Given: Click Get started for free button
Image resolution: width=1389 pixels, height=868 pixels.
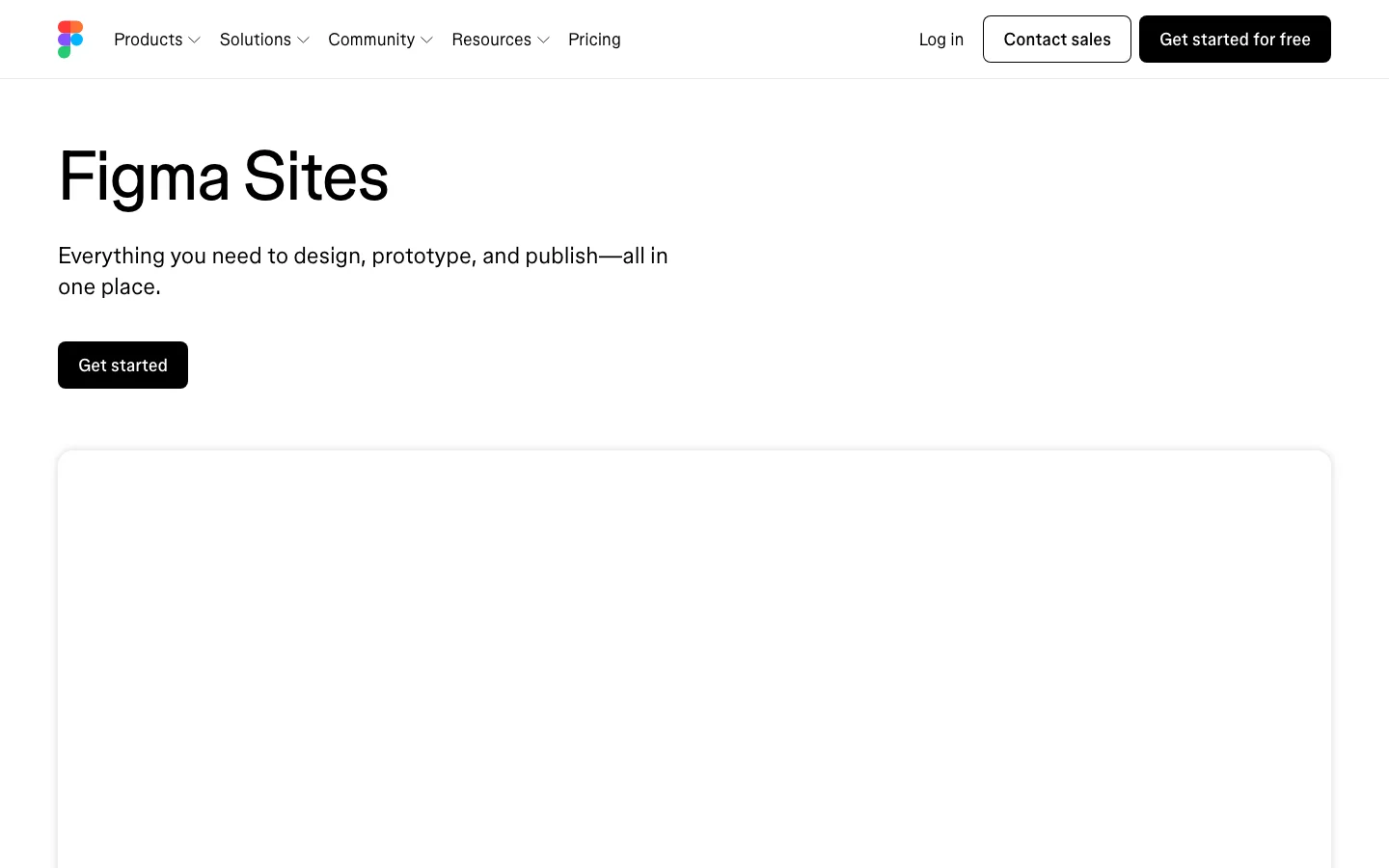Looking at the screenshot, I should [1235, 40].
